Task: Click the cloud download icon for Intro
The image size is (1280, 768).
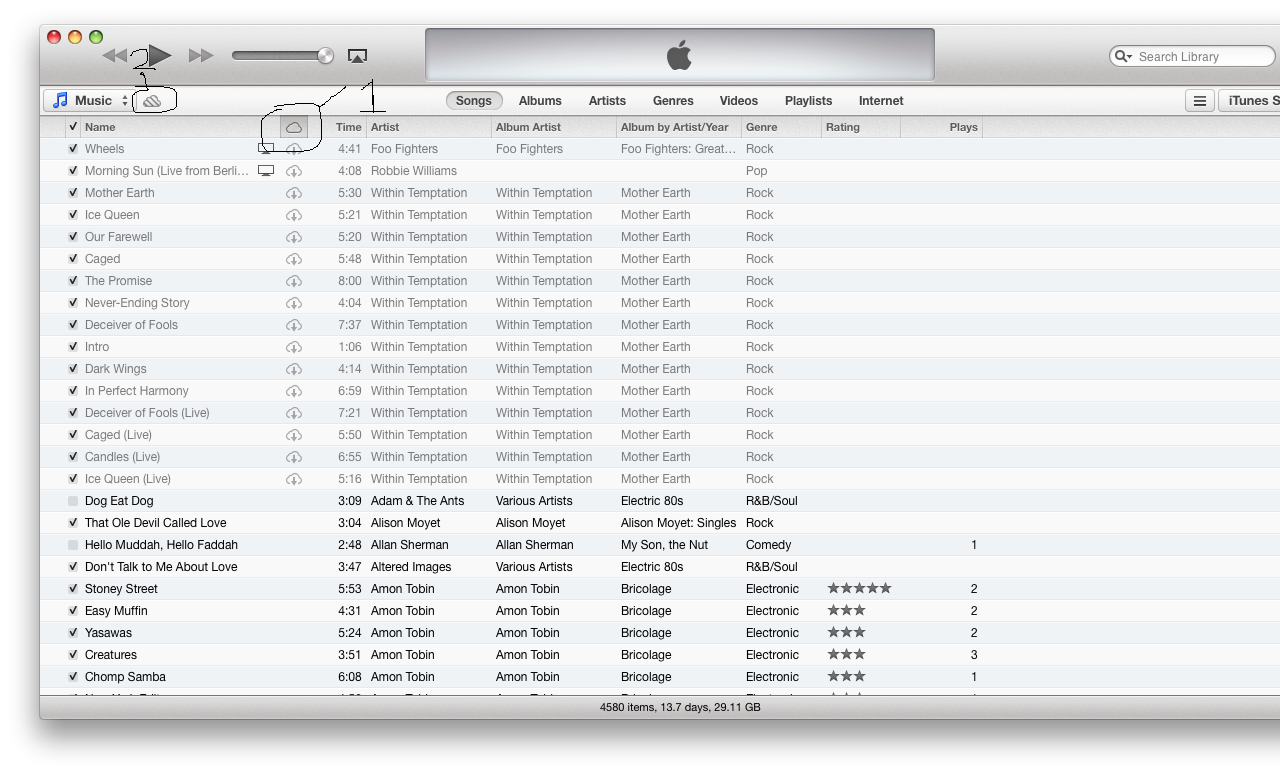Action: coord(294,347)
